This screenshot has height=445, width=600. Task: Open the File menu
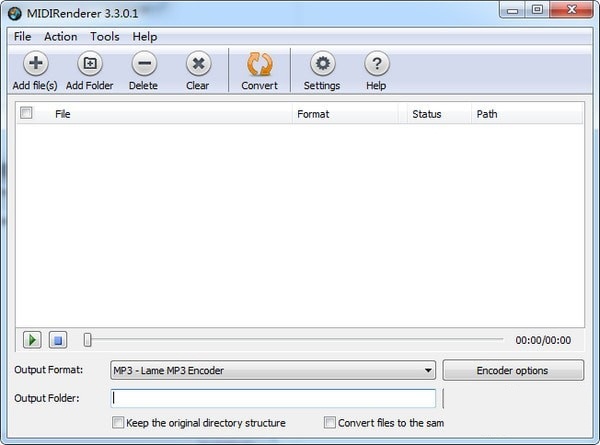[22, 37]
